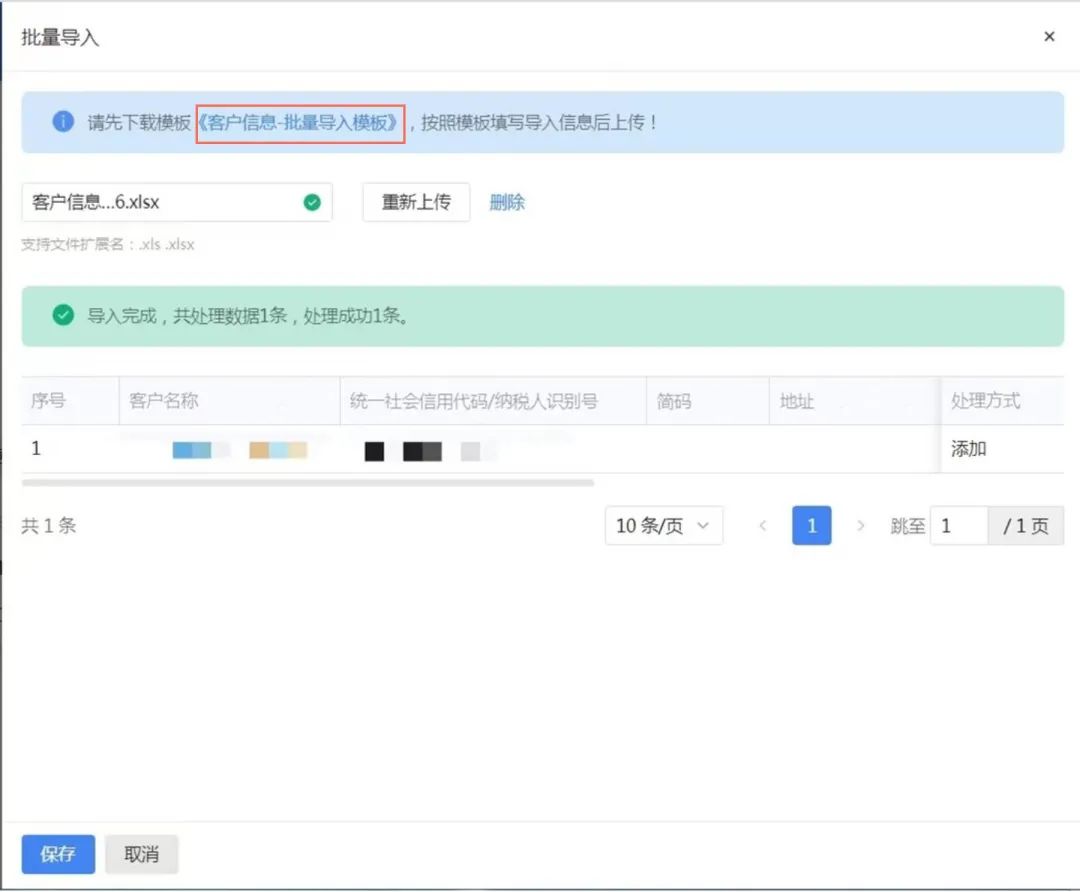The image size is (1080, 892).
Task: Click the uploaded file name field 客户信息...6.xlsx
Action: click(160, 202)
